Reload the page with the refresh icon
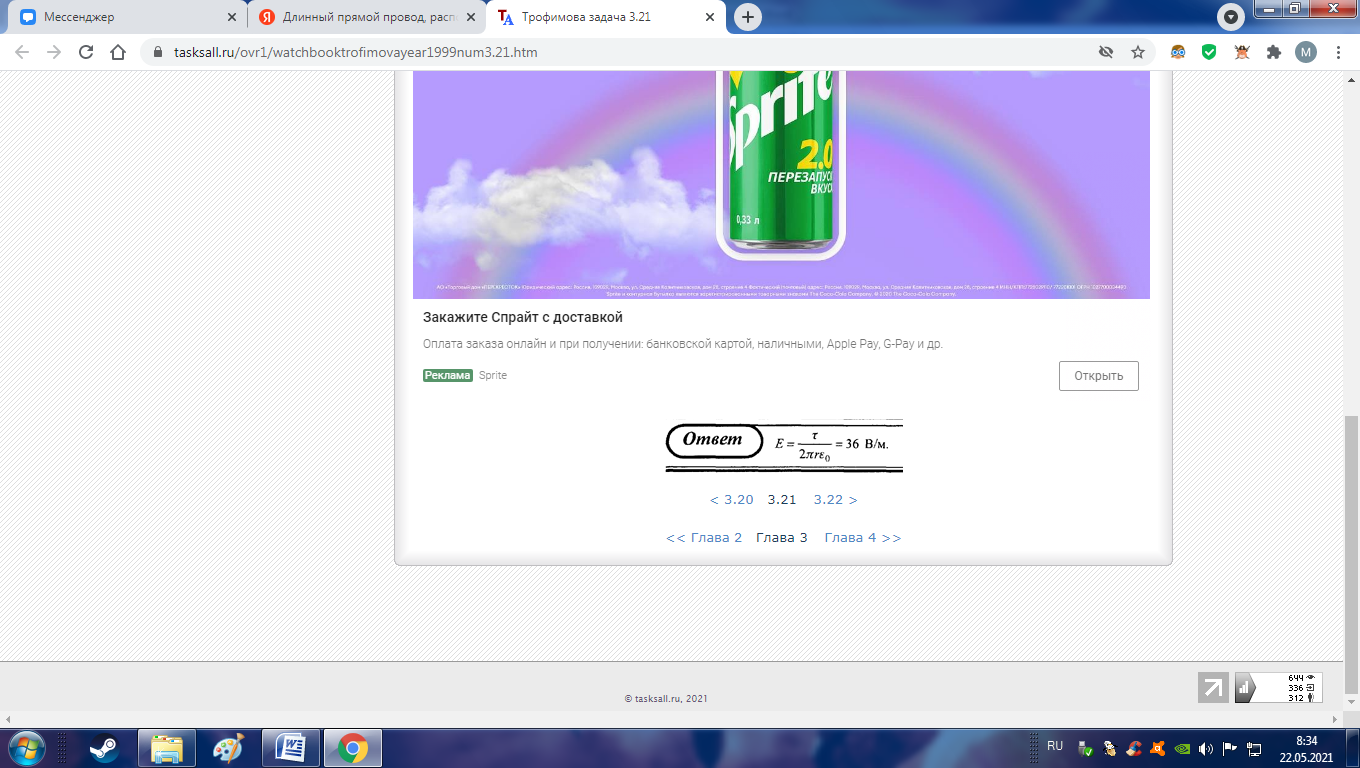The height and width of the screenshot is (768, 1360). click(x=86, y=52)
